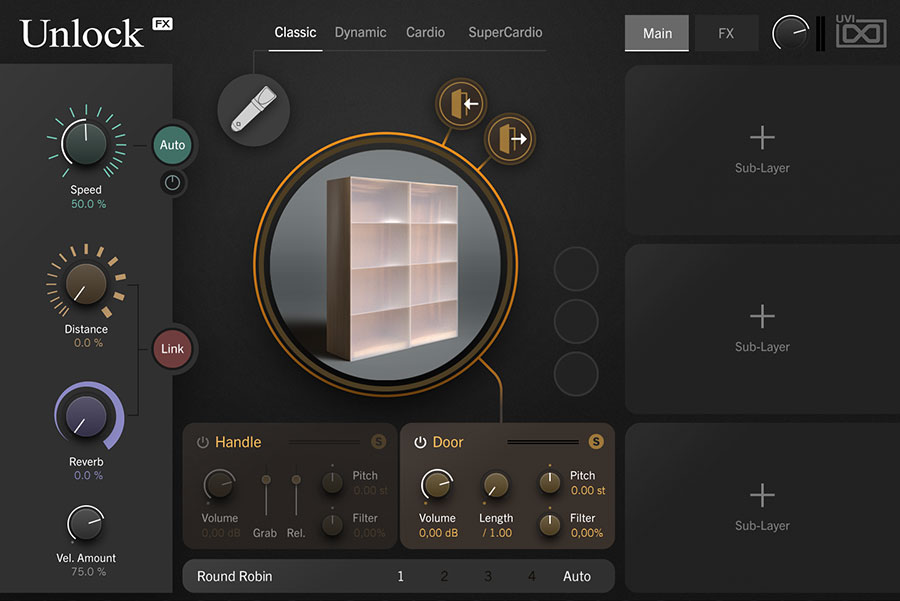Click the Reverb knob
Screen dimensions: 900x601
tap(86, 416)
